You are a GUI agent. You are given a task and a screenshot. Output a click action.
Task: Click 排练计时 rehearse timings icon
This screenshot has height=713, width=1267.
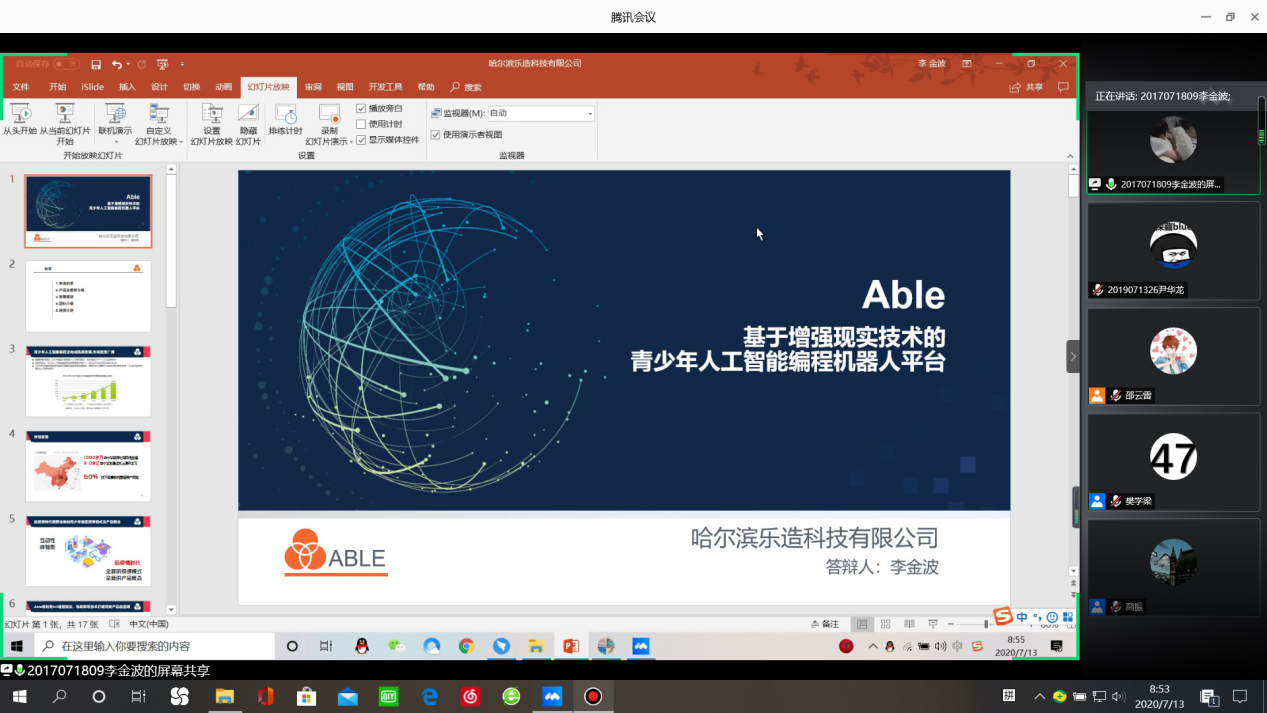click(x=285, y=114)
